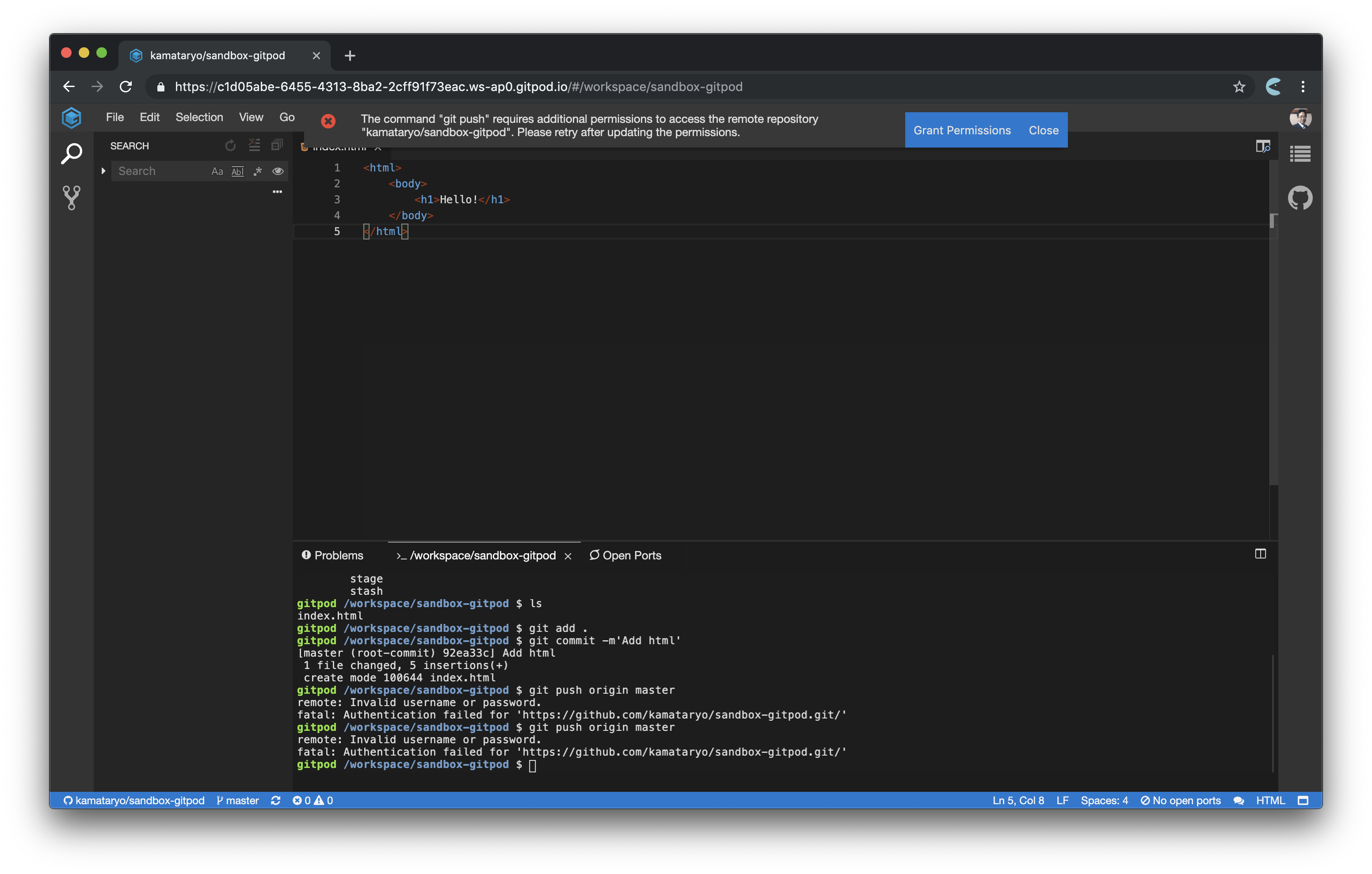
Task: Bookmark this page with the star icon
Action: [x=1239, y=87]
